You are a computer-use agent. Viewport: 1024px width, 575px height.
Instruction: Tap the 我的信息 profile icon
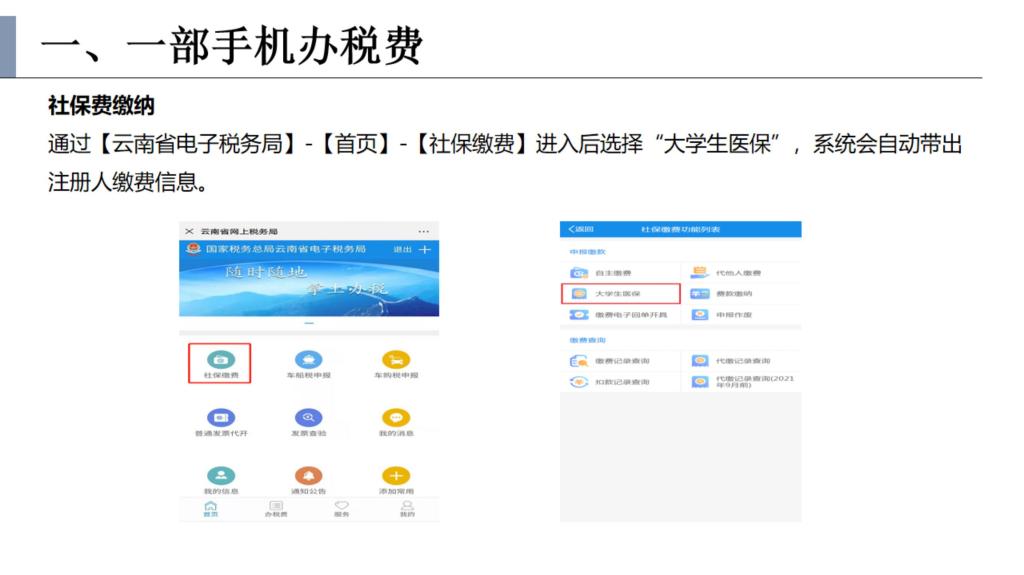220,476
